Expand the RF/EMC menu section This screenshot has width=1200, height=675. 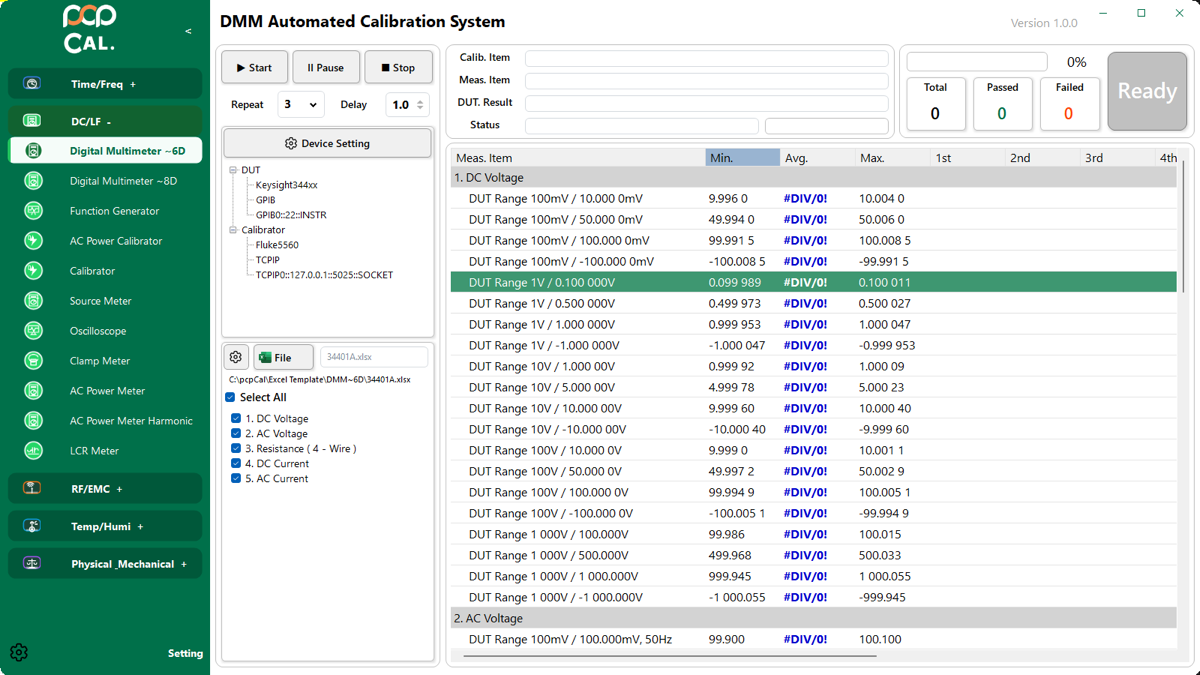click(104, 489)
